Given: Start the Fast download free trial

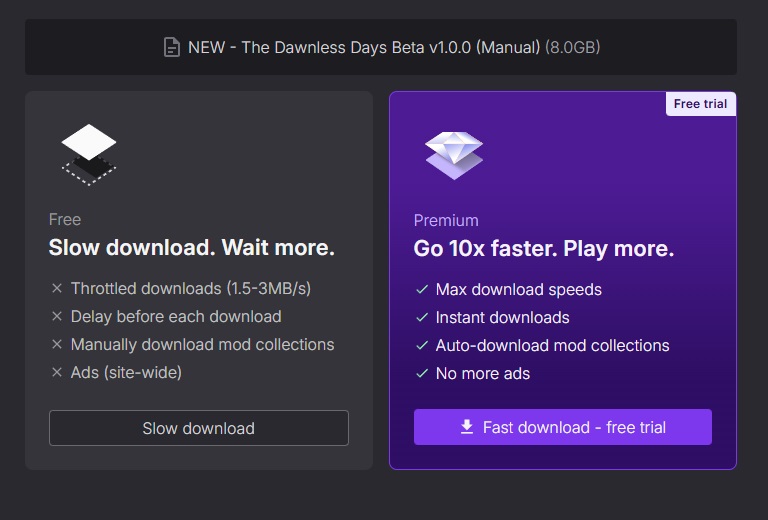Looking at the screenshot, I should (x=562, y=427).
